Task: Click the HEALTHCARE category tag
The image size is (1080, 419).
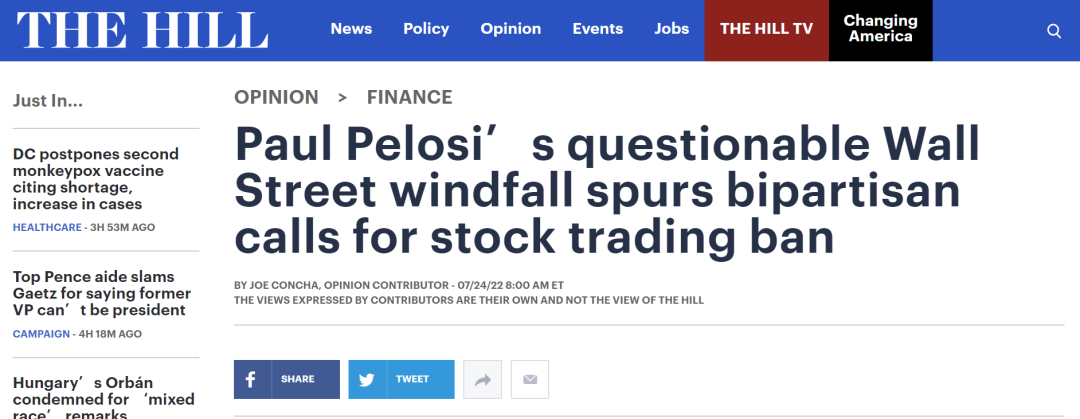Action: [47, 227]
